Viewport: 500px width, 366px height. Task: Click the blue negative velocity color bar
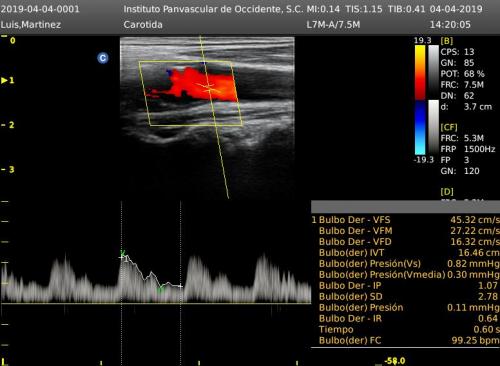pyautogui.click(x=420, y=128)
